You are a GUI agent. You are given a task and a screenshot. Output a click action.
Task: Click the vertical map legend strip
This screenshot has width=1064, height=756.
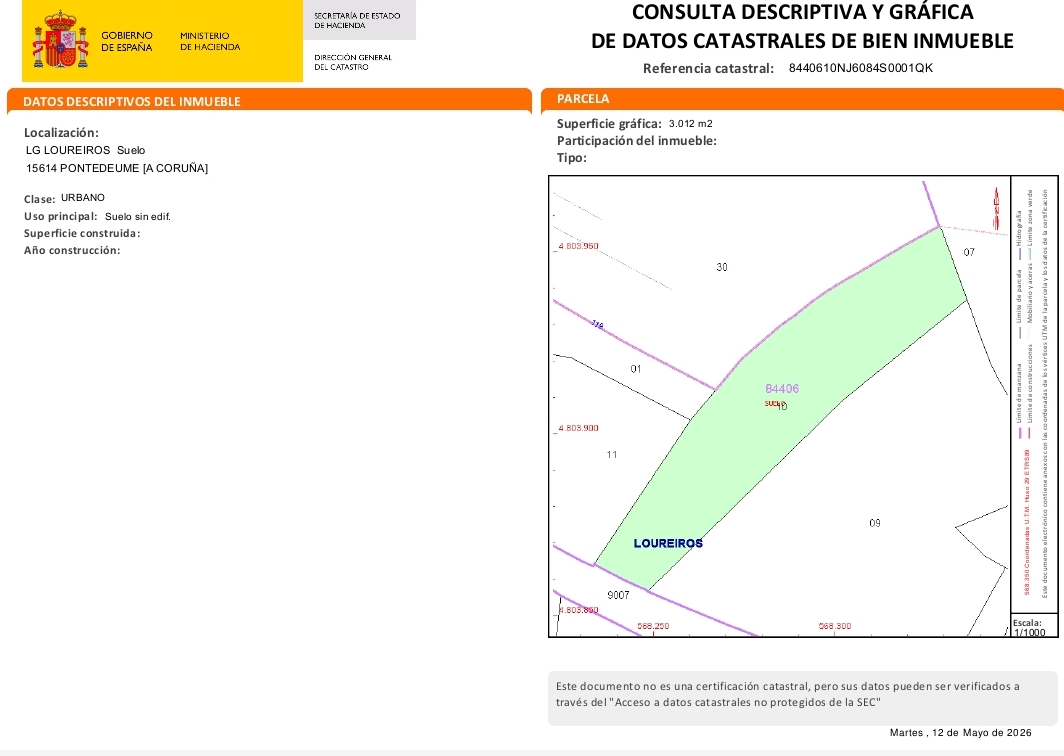pos(1033,394)
